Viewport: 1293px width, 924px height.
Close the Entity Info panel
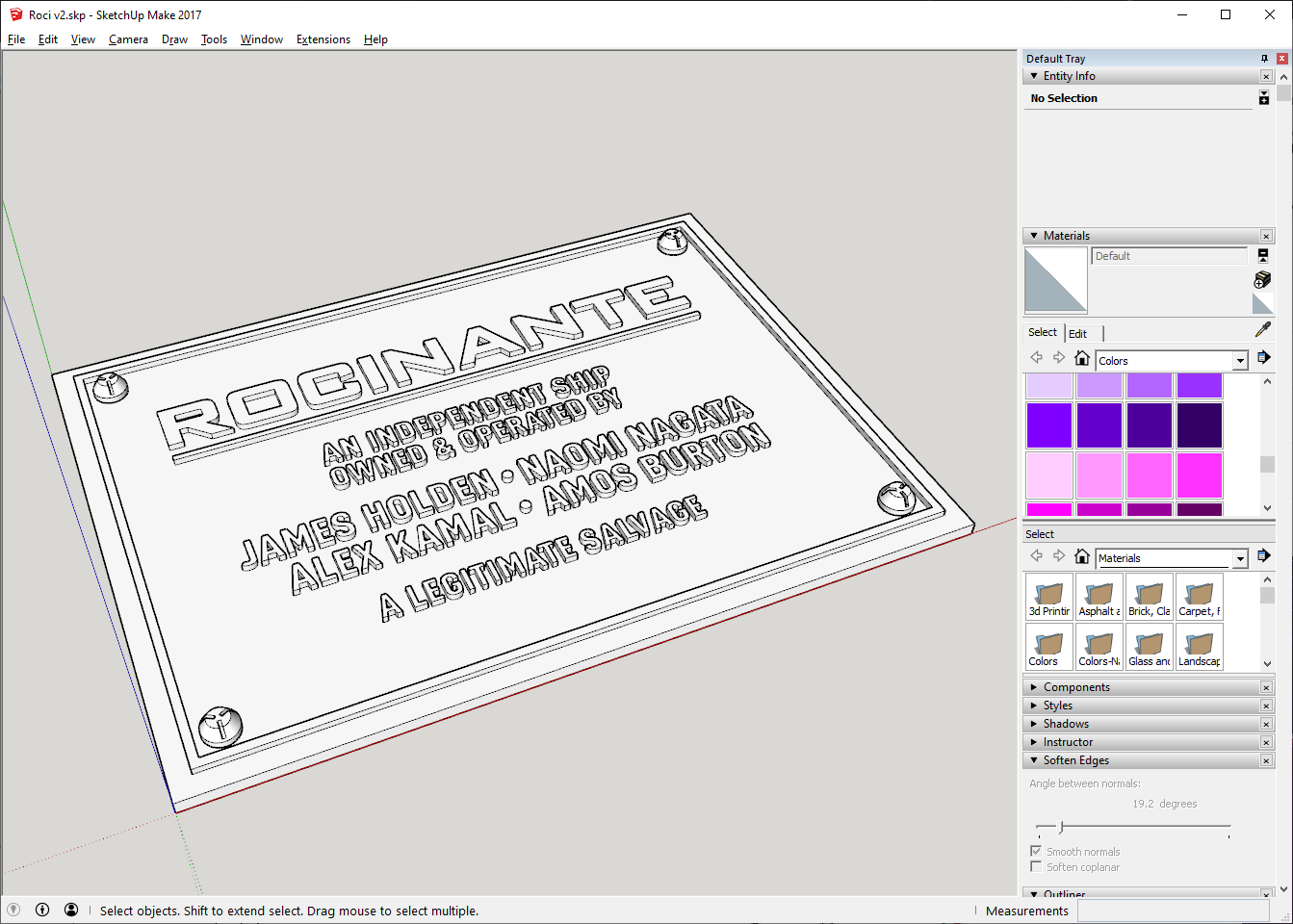1266,76
